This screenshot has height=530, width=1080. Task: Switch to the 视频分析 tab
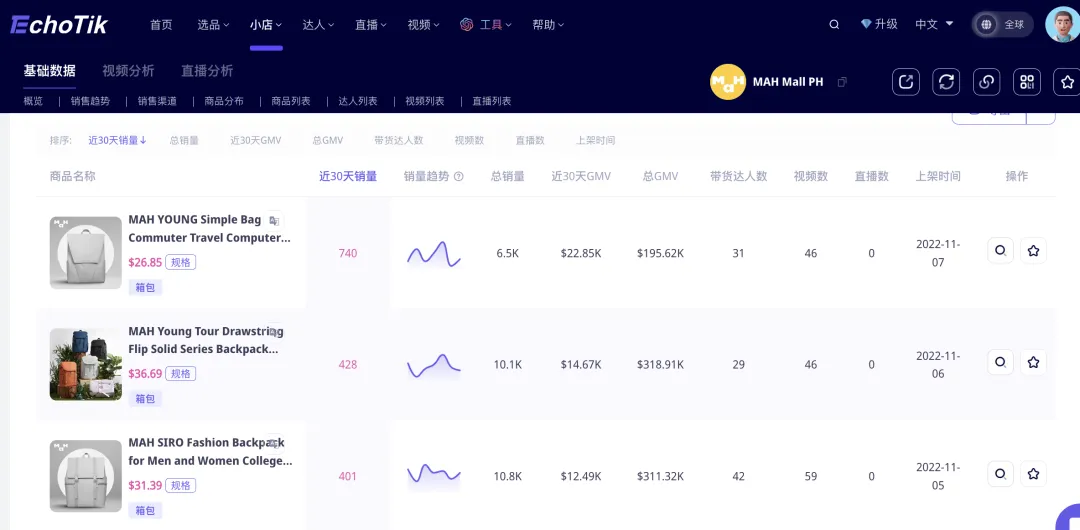[x=128, y=70]
